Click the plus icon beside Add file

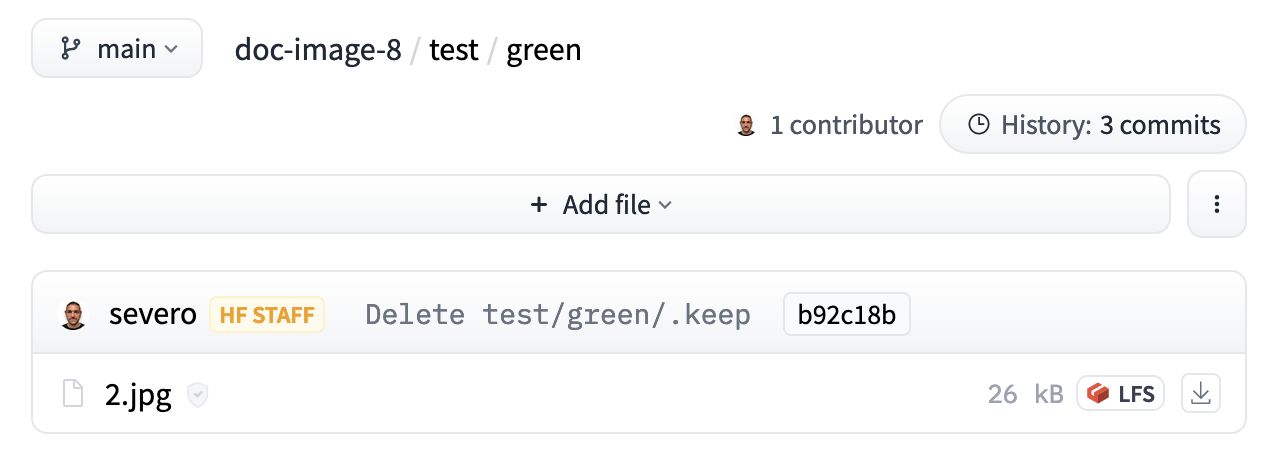pyautogui.click(x=539, y=205)
